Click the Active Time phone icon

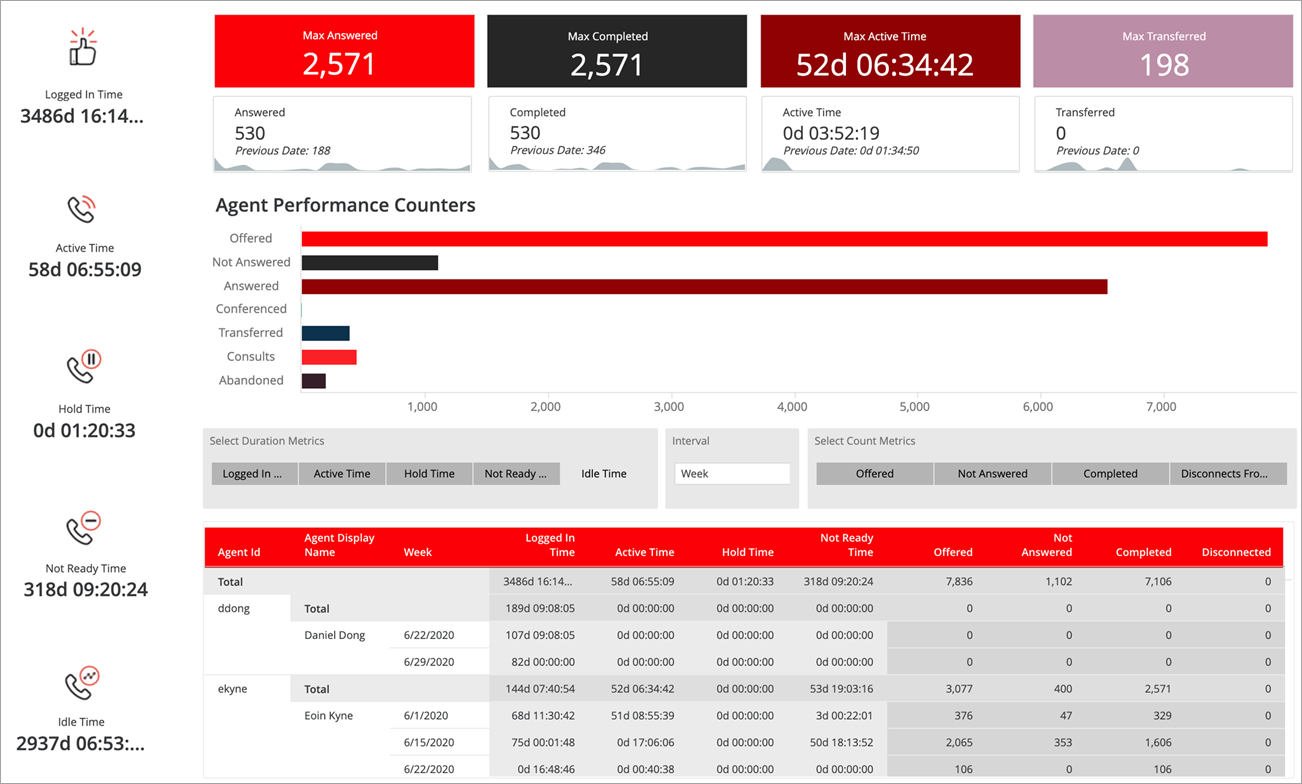82,209
